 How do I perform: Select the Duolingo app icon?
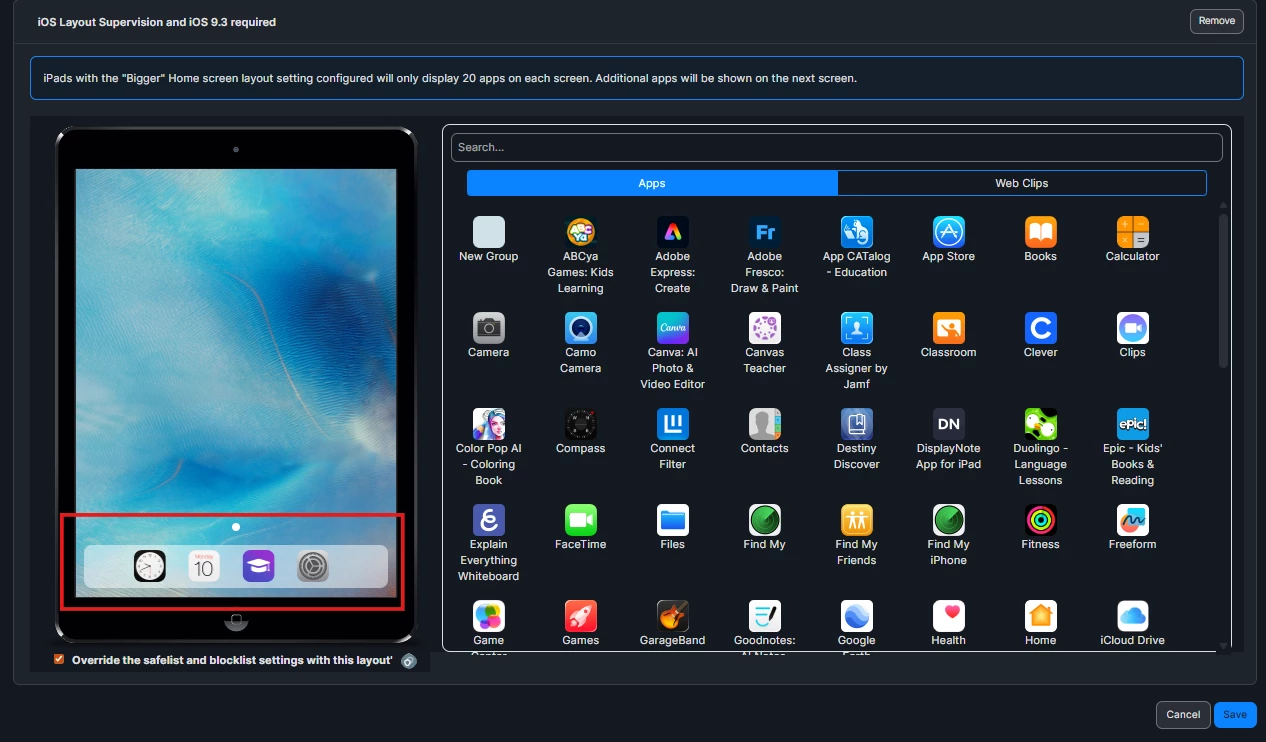point(1040,424)
